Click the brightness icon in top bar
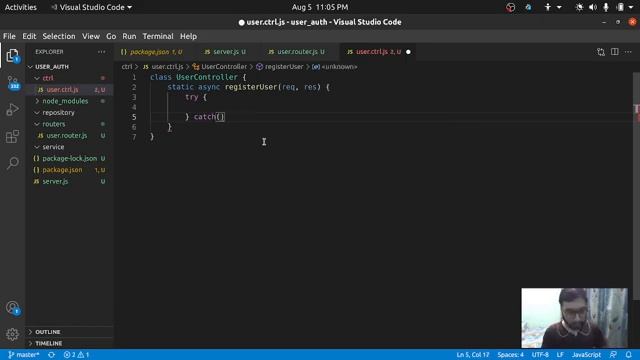This screenshot has height=360, width=640. (579, 7)
